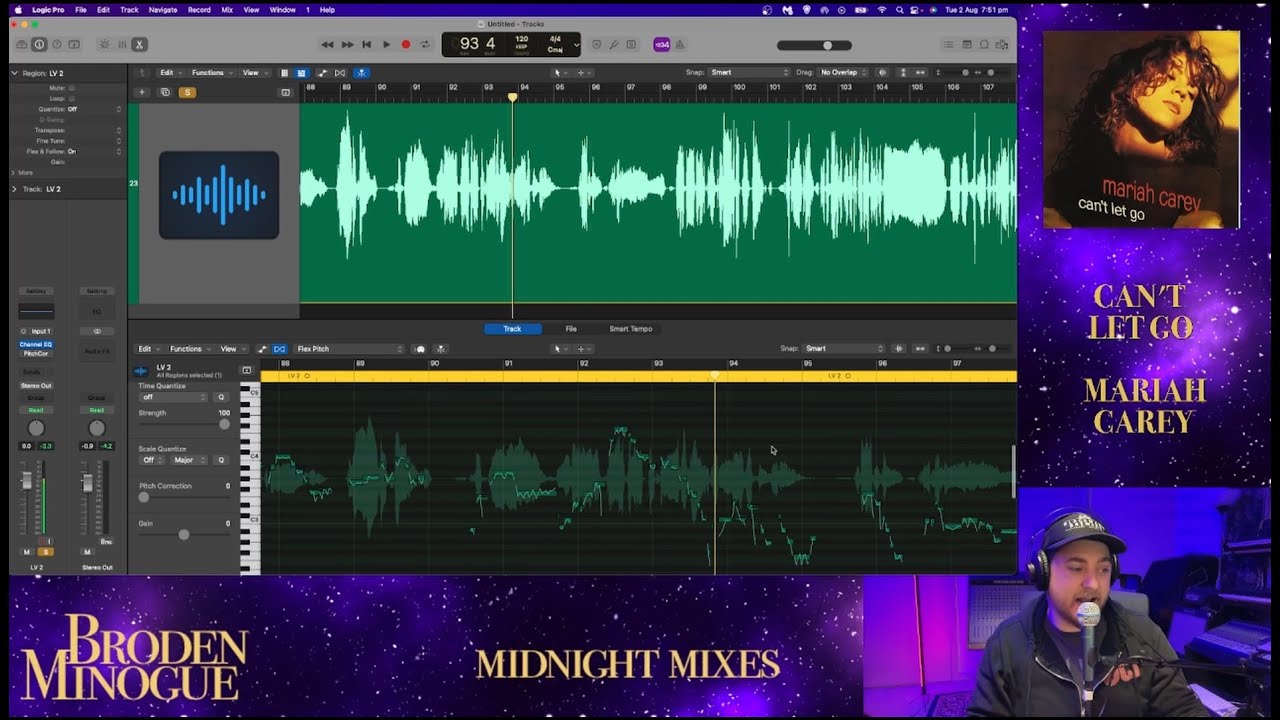Toggle Cycle mode button

point(425,44)
